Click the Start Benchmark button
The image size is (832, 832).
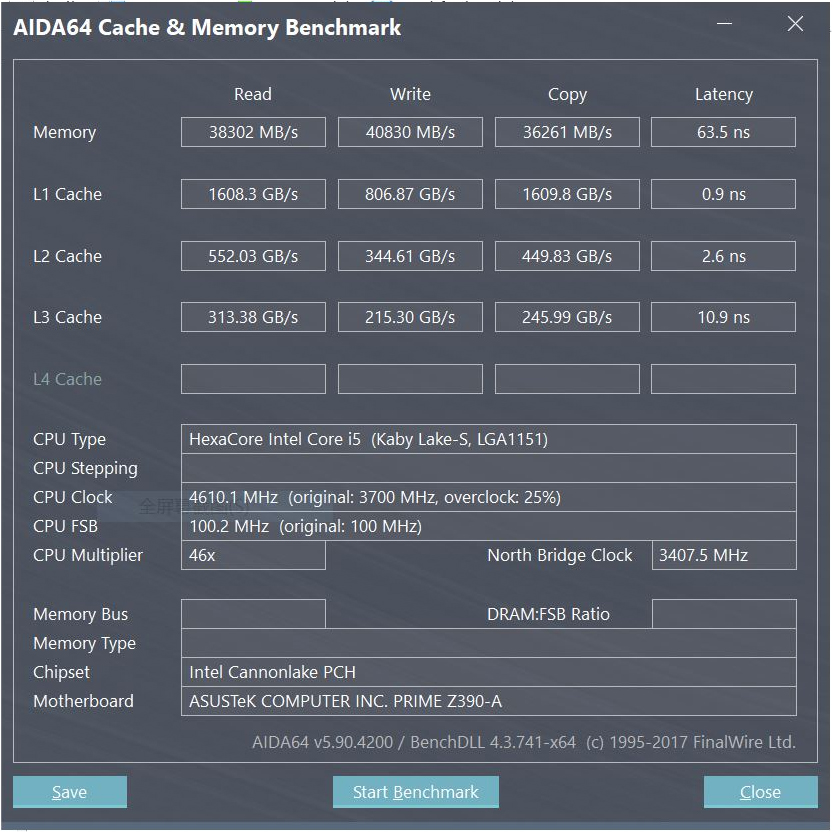(415, 792)
